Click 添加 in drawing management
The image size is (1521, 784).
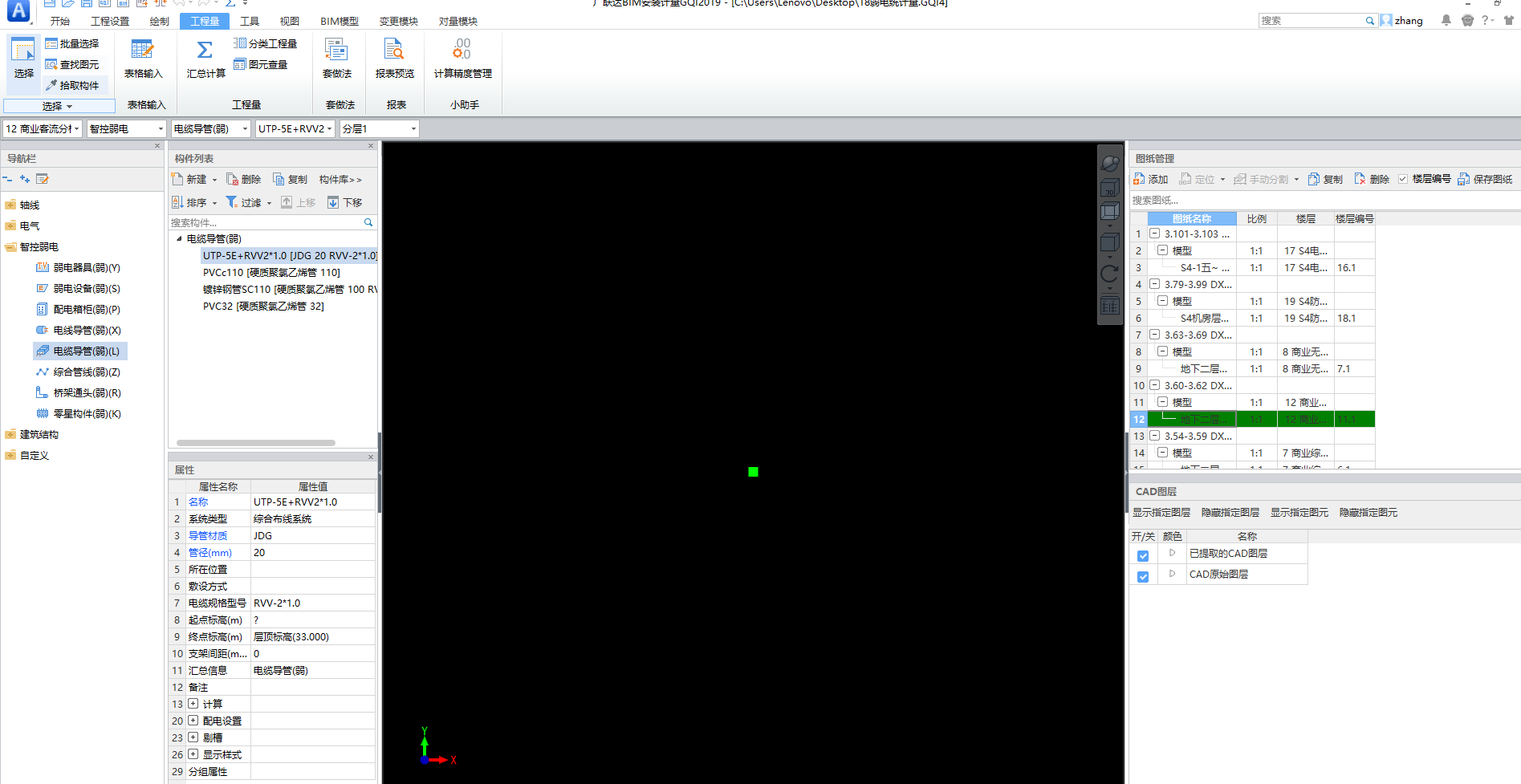point(1150,179)
